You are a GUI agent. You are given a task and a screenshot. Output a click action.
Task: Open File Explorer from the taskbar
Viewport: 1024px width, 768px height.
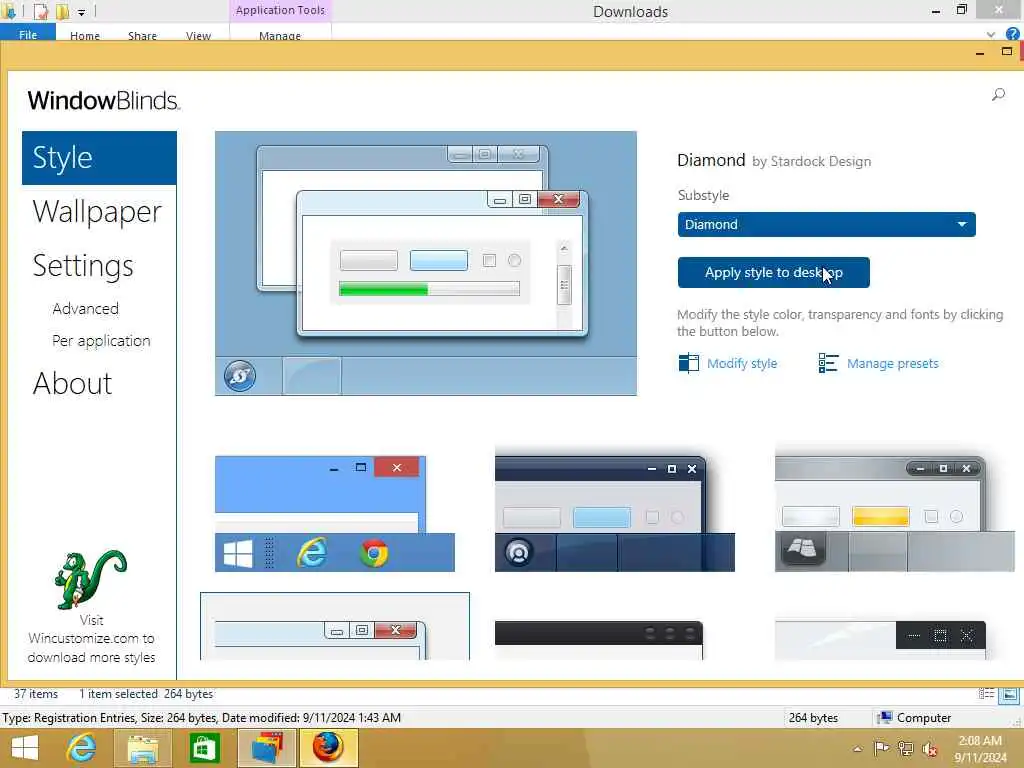click(142, 748)
